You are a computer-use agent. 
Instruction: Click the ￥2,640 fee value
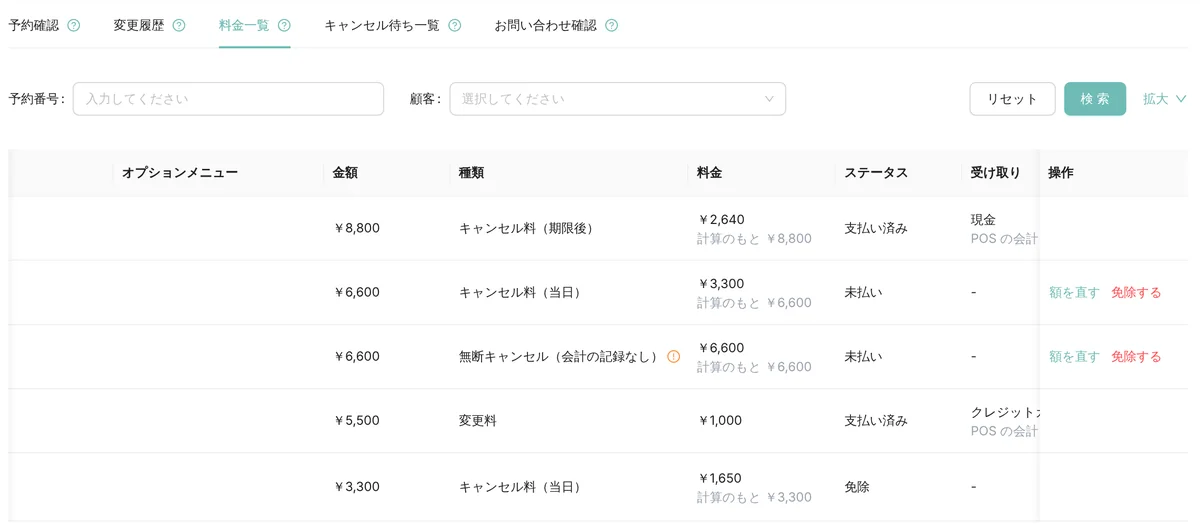(721, 220)
